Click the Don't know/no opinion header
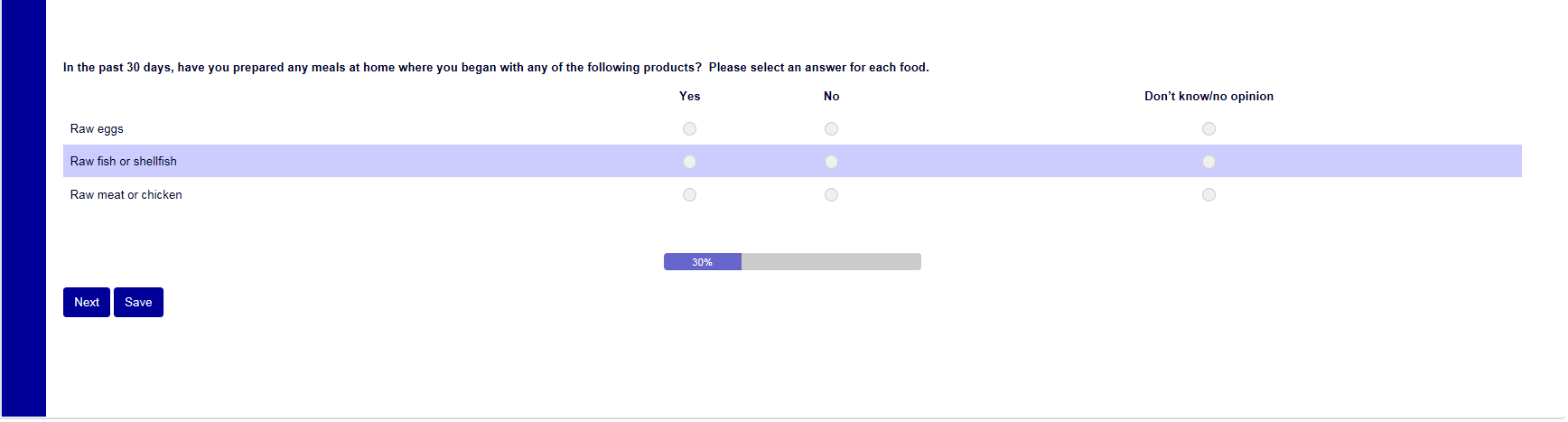The height and width of the screenshot is (422, 1568). (1209, 97)
